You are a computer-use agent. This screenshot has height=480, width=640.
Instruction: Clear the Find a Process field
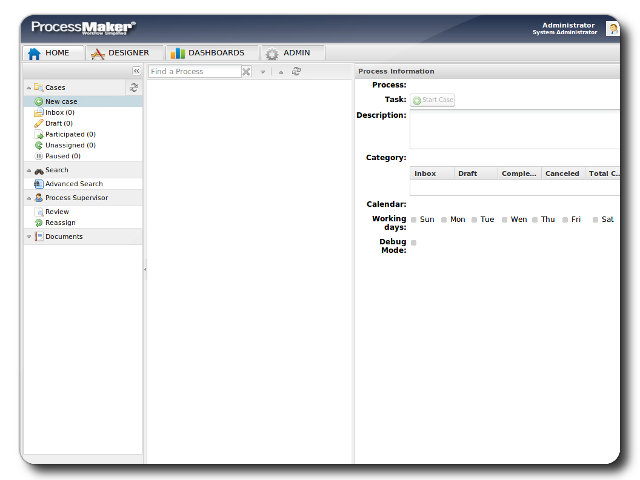(246, 72)
